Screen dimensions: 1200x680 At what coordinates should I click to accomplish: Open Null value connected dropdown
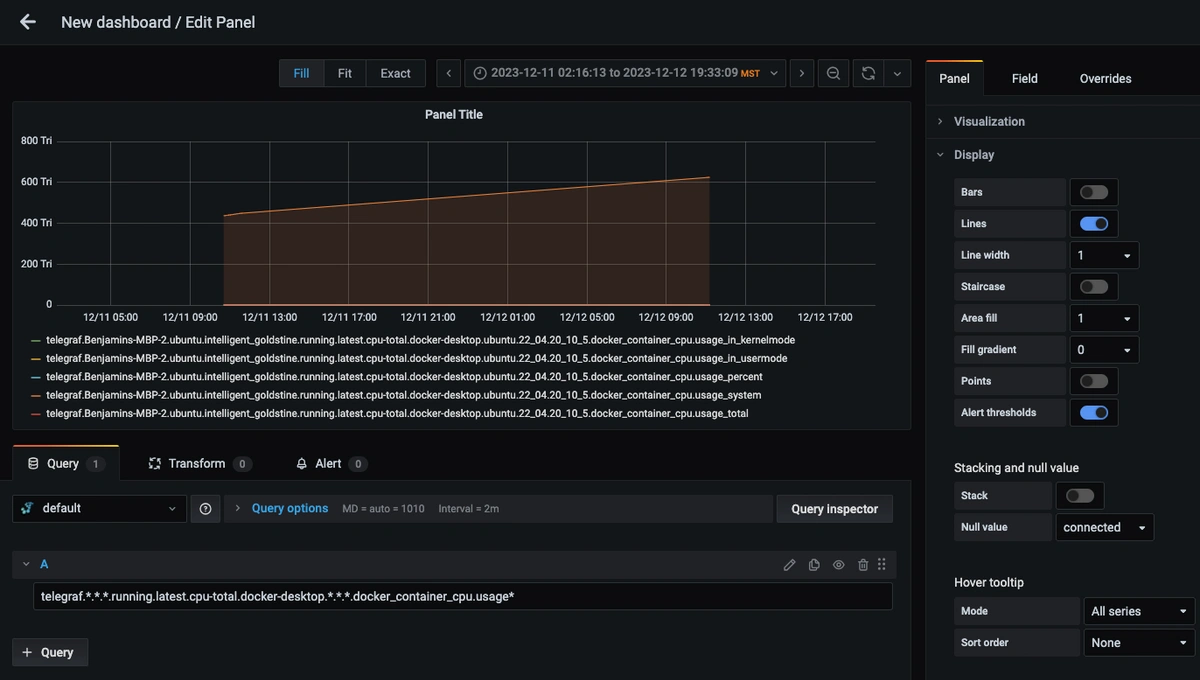1105,527
